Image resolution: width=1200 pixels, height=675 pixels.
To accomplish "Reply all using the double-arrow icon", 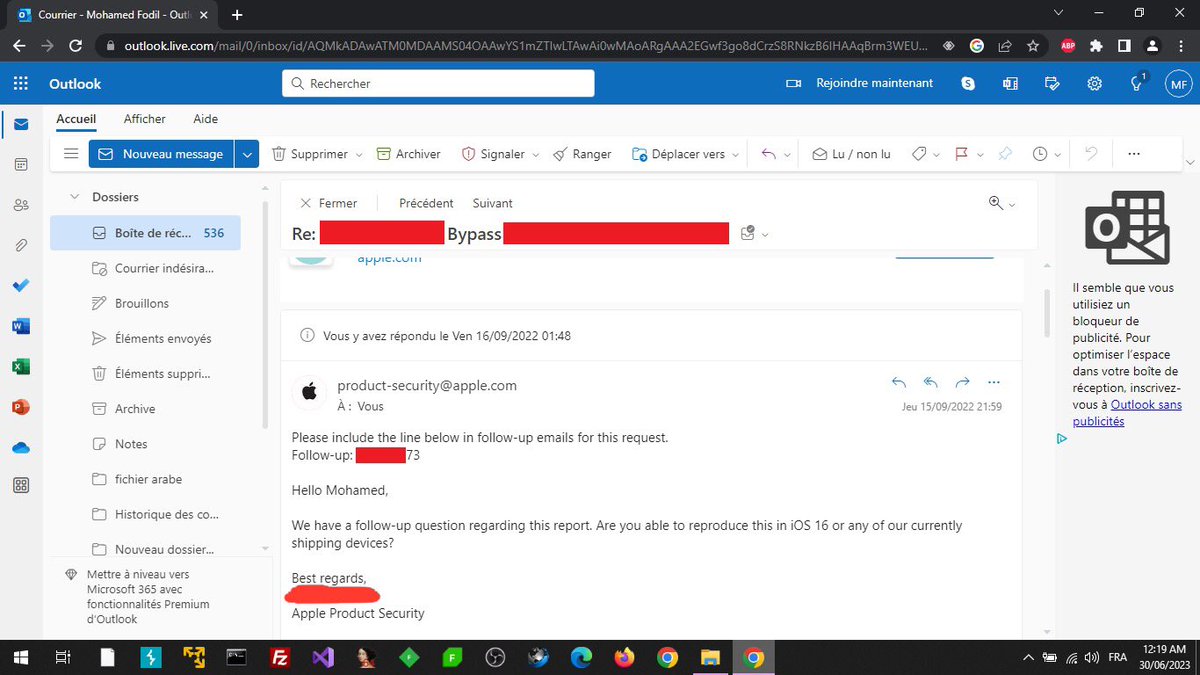I will tap(930, 383).
